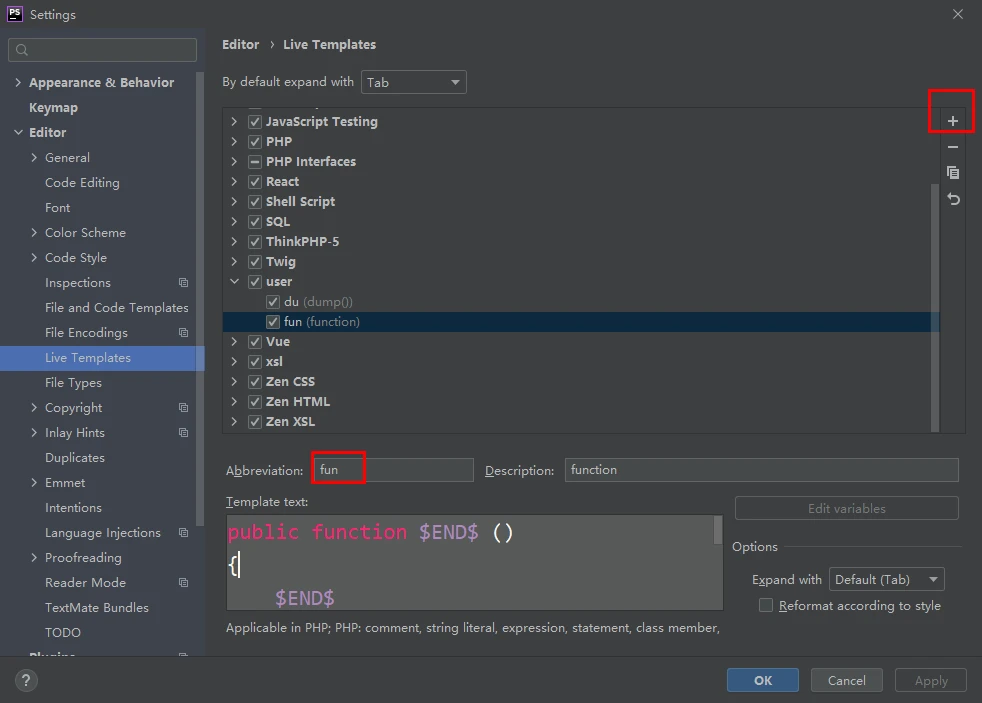Enable Reformat according to style checkbox
Viewport: 982px width, 703px height.
tap(766, 605)
